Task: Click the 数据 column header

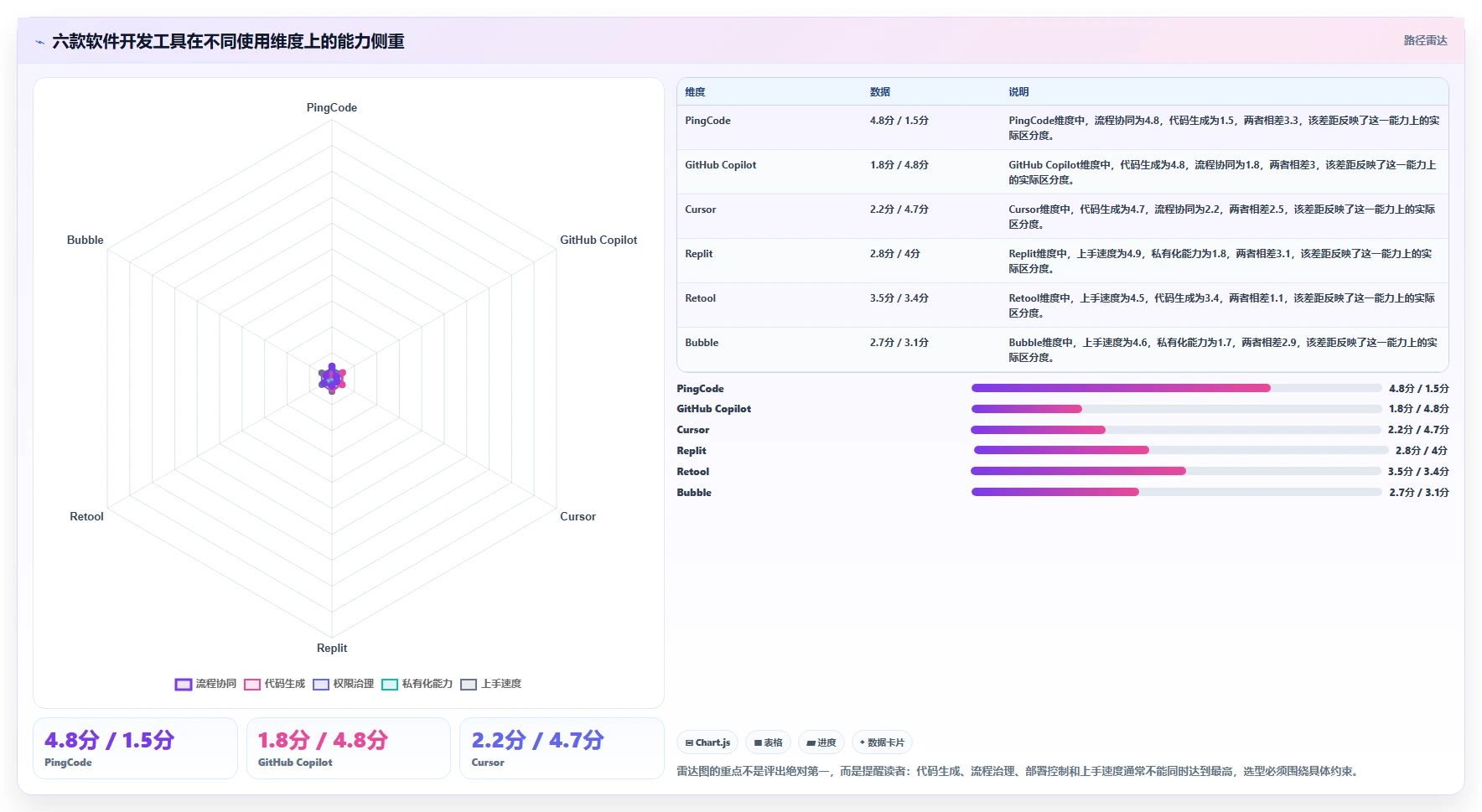Action: click(879, 92)
